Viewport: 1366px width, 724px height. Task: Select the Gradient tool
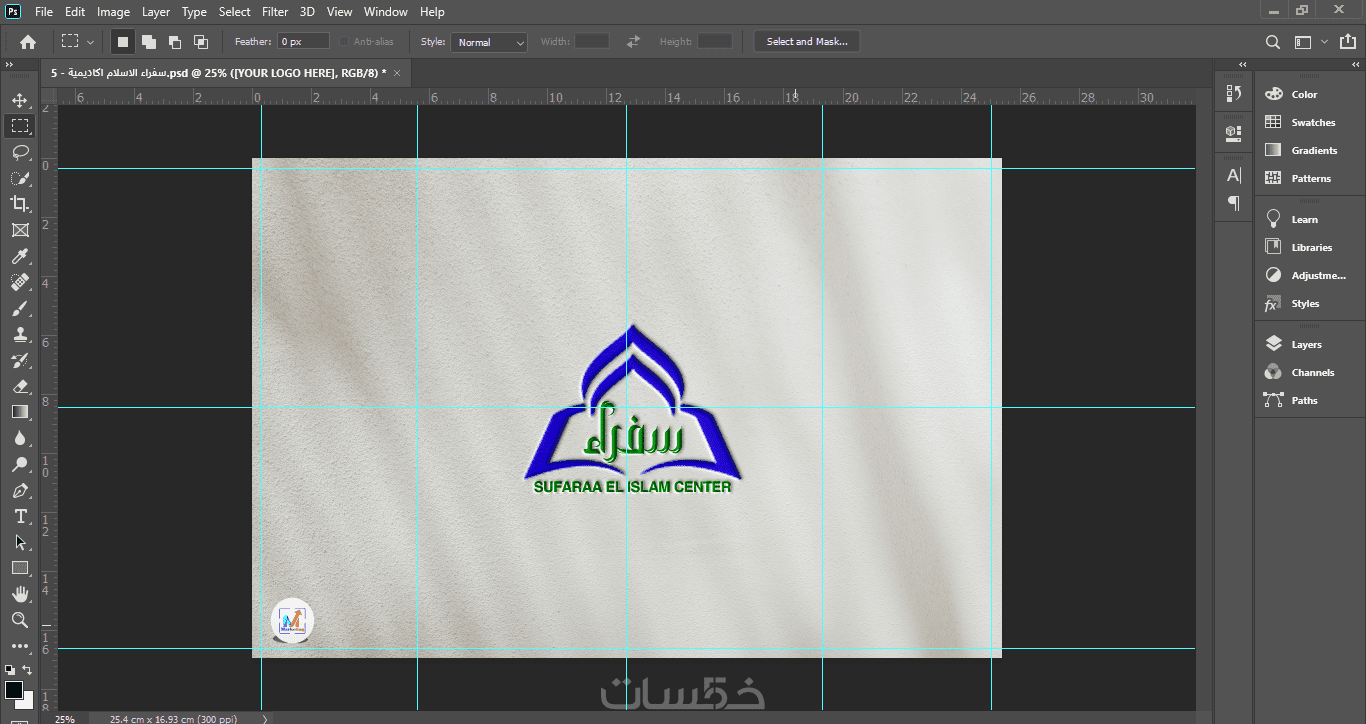20,412
